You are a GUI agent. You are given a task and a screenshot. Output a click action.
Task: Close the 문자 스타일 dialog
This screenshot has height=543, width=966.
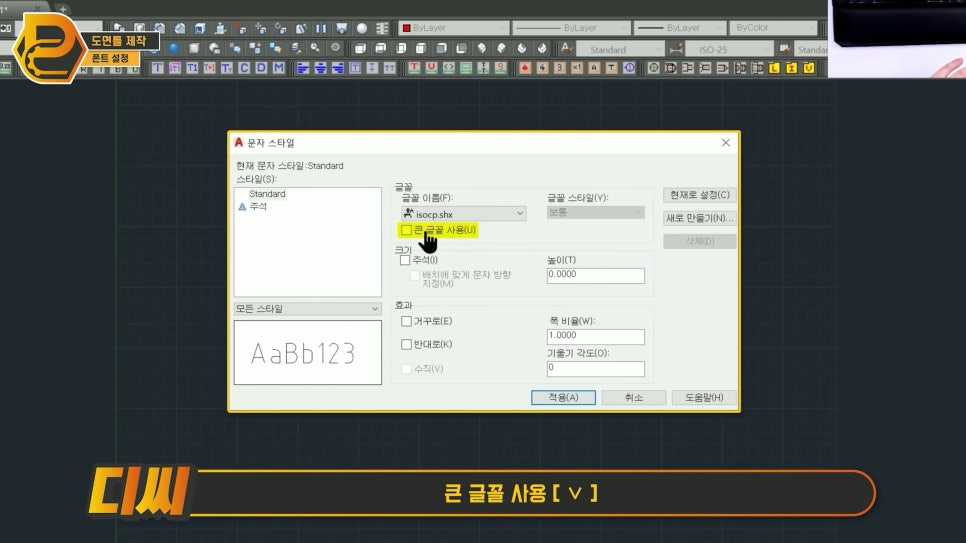coord(726,142)
